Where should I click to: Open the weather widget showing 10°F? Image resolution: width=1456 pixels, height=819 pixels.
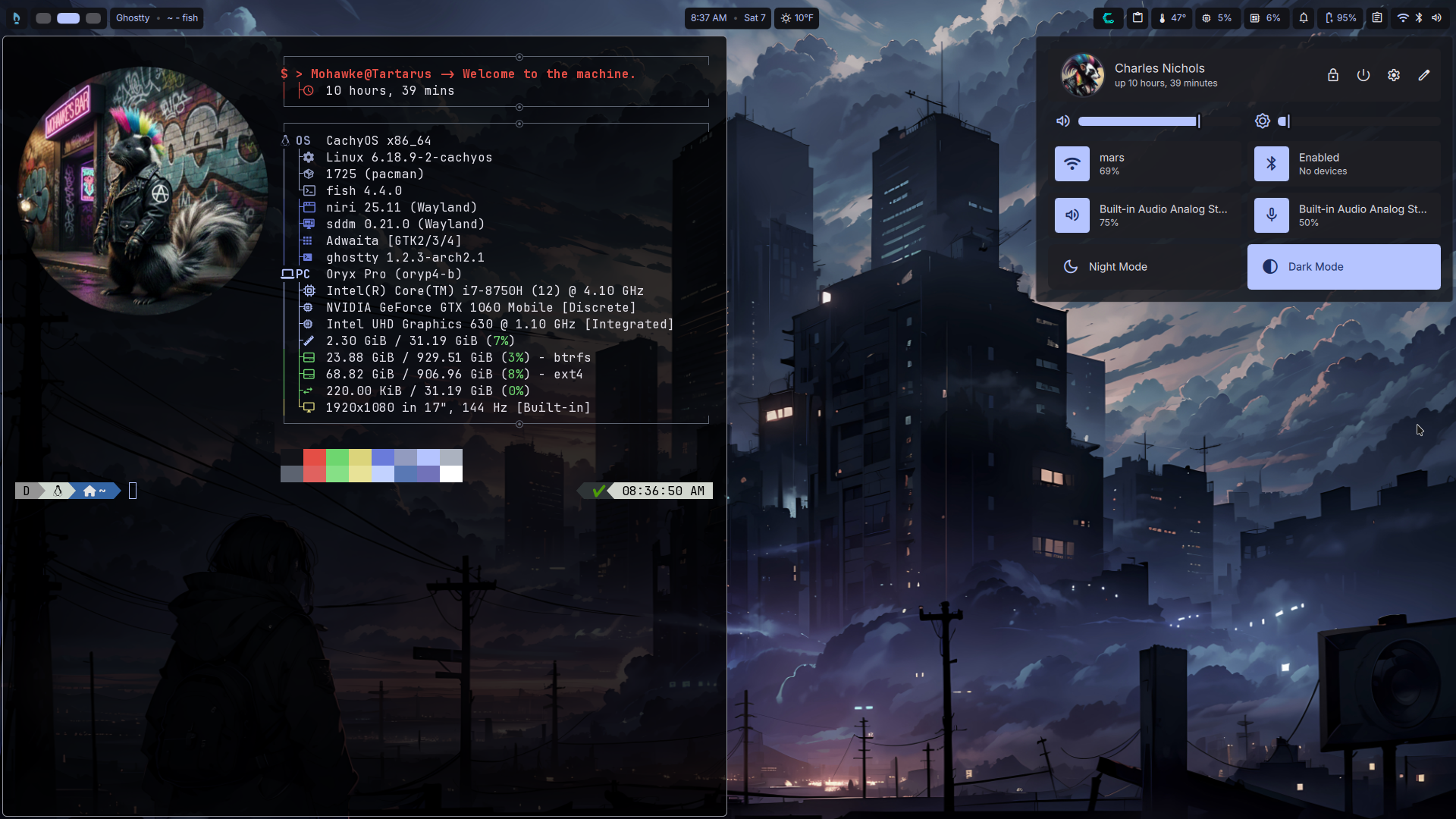[x=795, y=17]
